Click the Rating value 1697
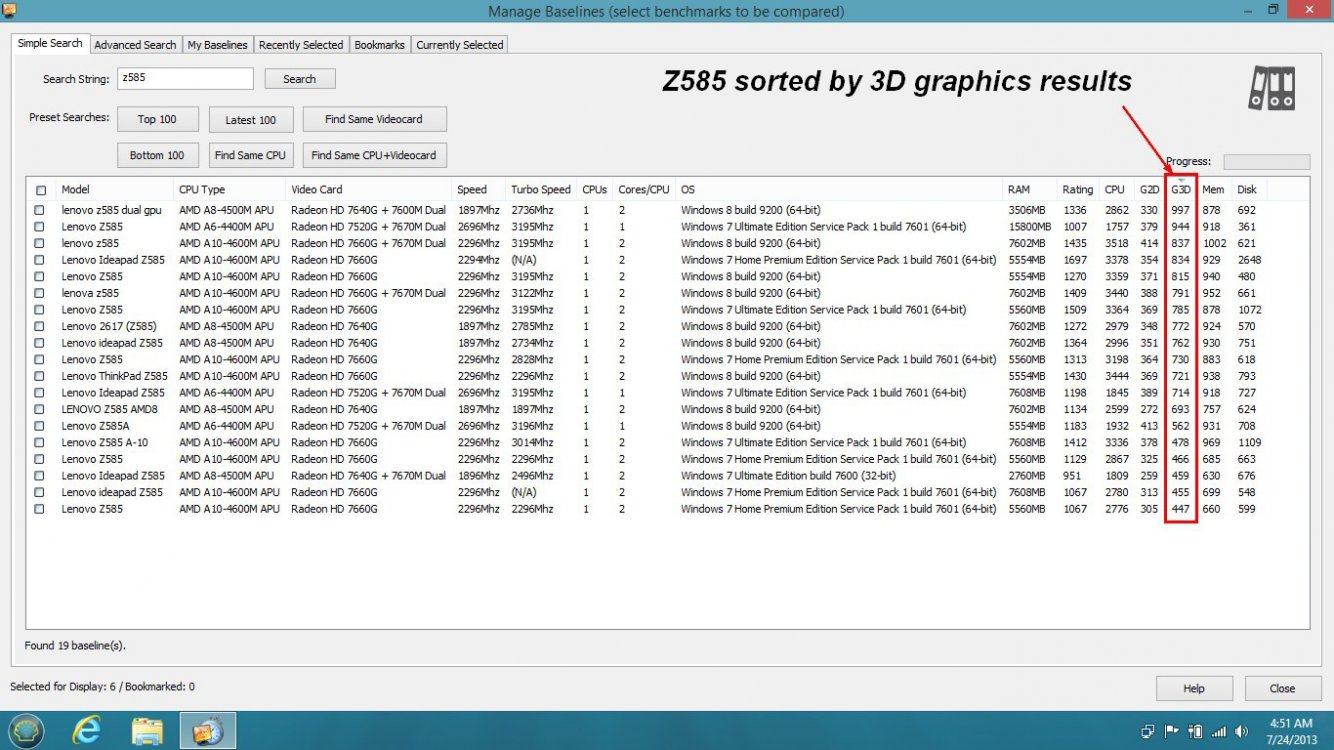This screenshot has height=750, width=1334. (1075, 260)
